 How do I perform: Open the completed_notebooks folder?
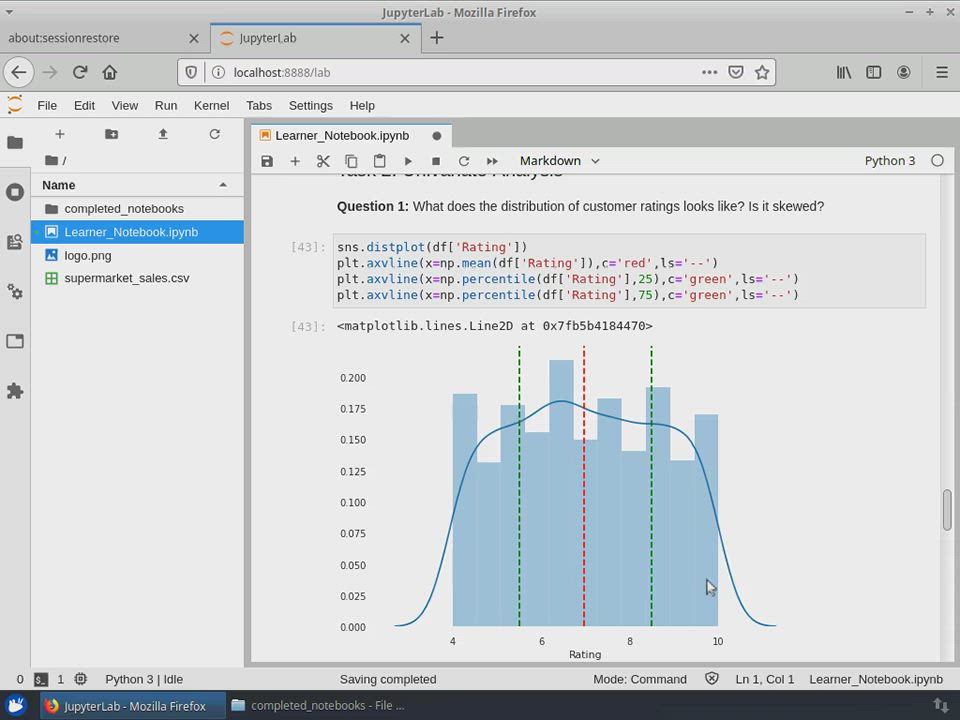tap(124, 209)
